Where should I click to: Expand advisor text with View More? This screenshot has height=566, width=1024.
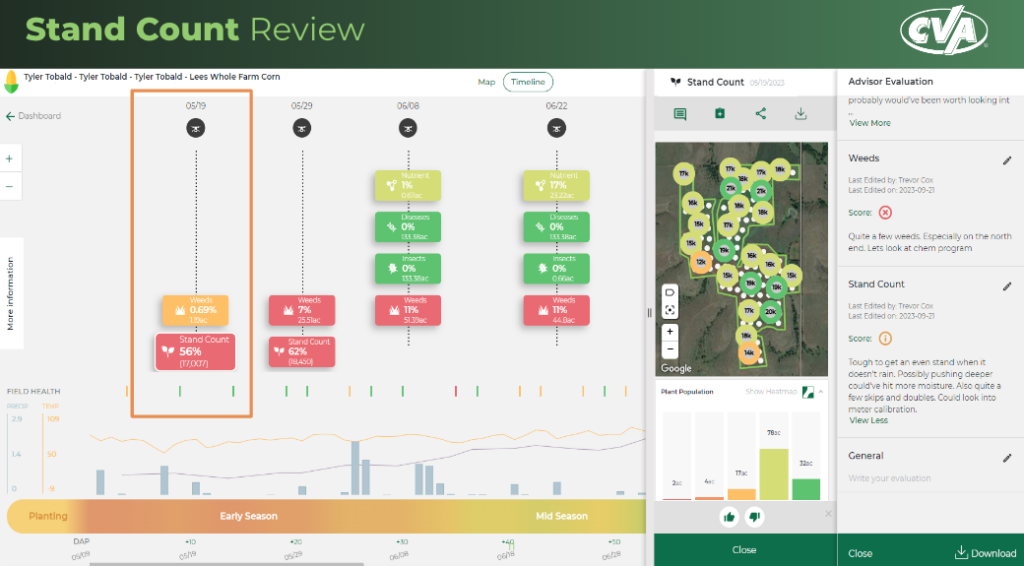click(869, 123)
